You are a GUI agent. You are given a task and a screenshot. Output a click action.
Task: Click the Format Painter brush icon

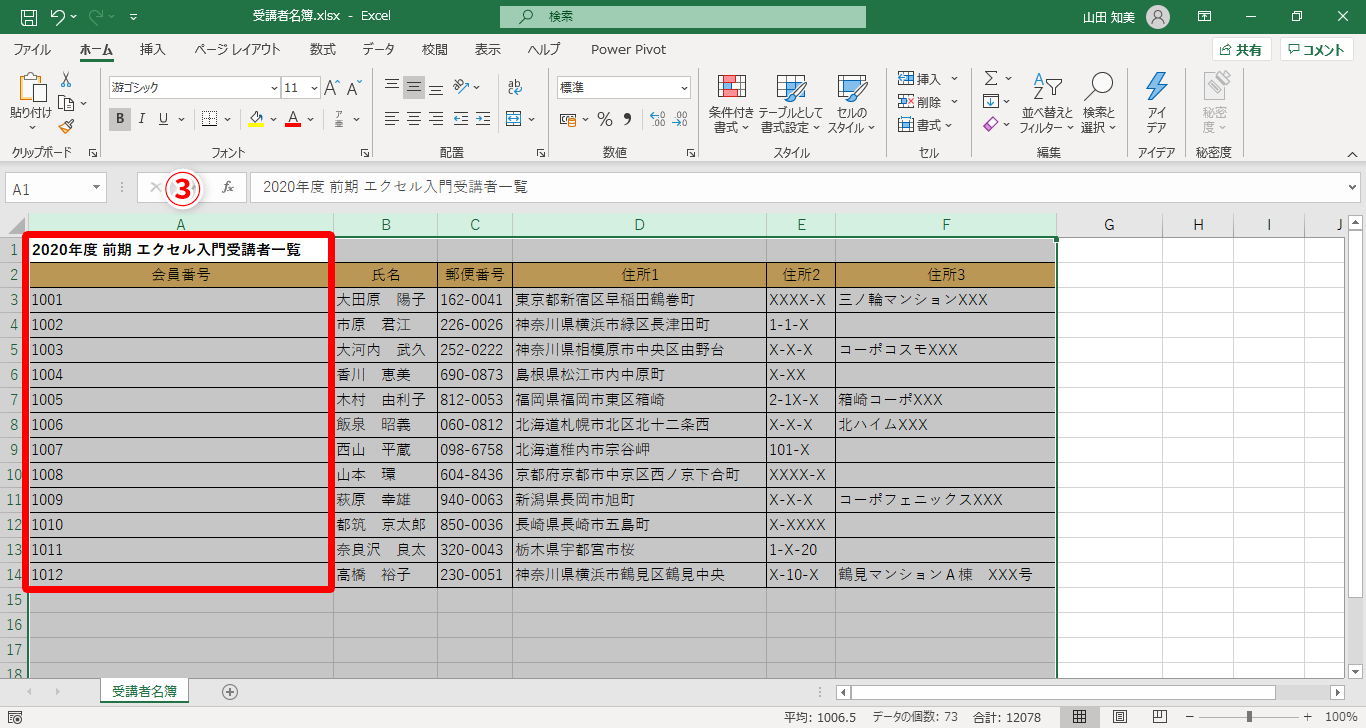[x=66, y=126]
